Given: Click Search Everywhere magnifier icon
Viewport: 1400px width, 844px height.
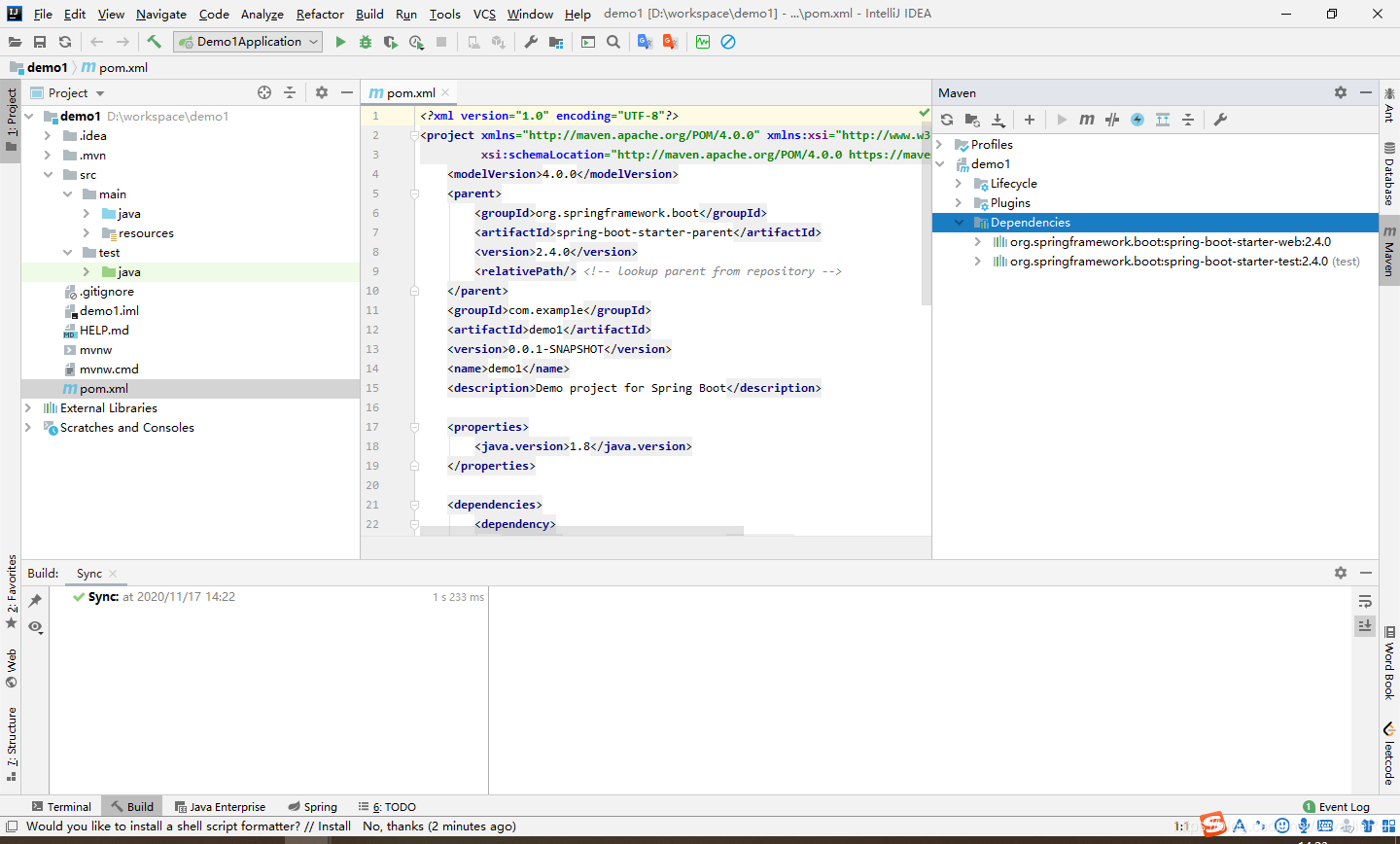Looking at the screenshot, I should (613, 42).
